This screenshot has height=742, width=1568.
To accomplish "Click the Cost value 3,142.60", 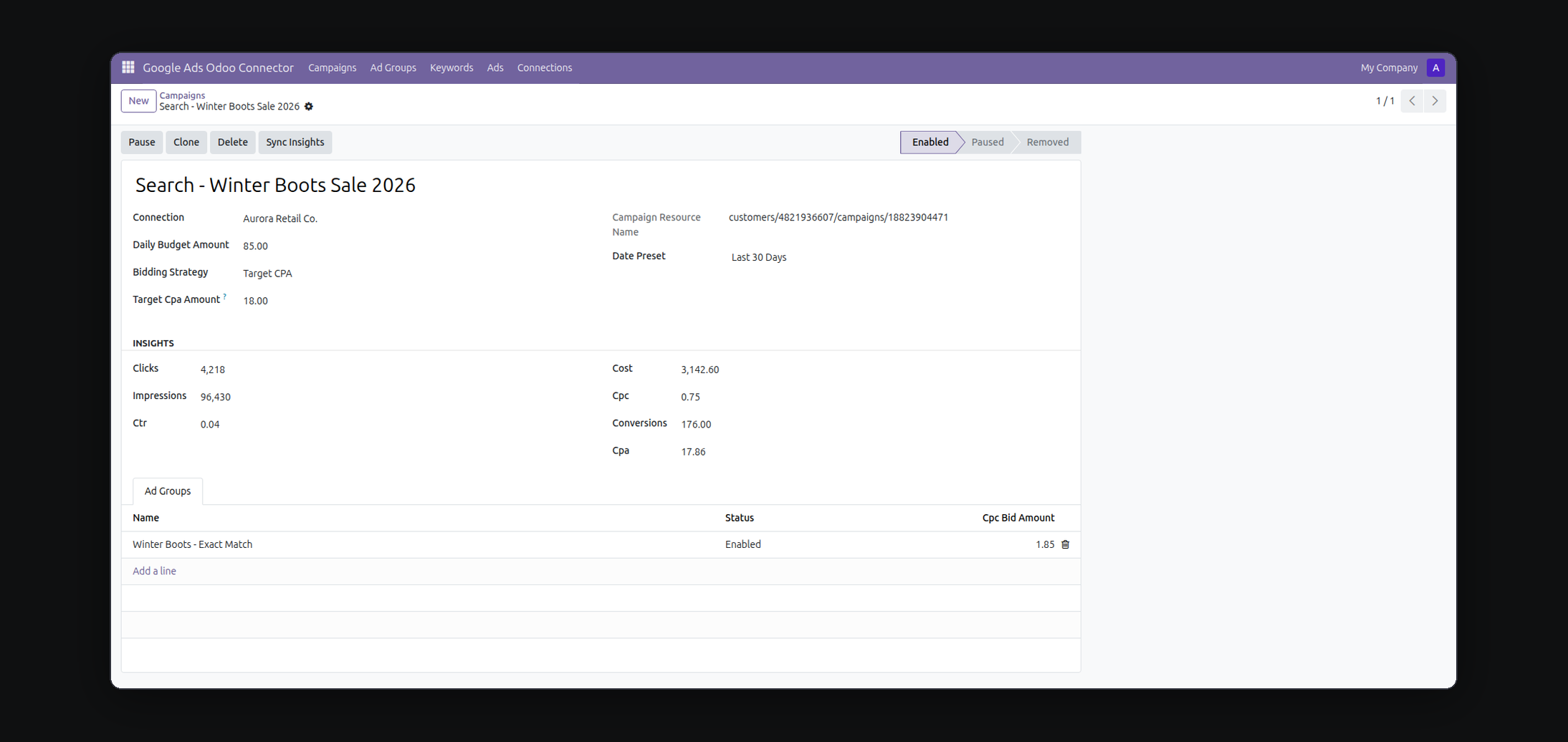I will tap(699, 370).
